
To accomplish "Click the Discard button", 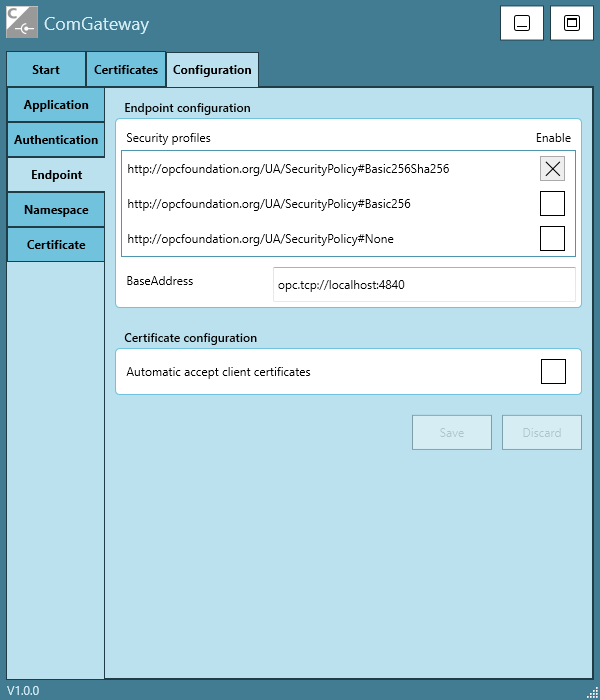I will (541, 433).
